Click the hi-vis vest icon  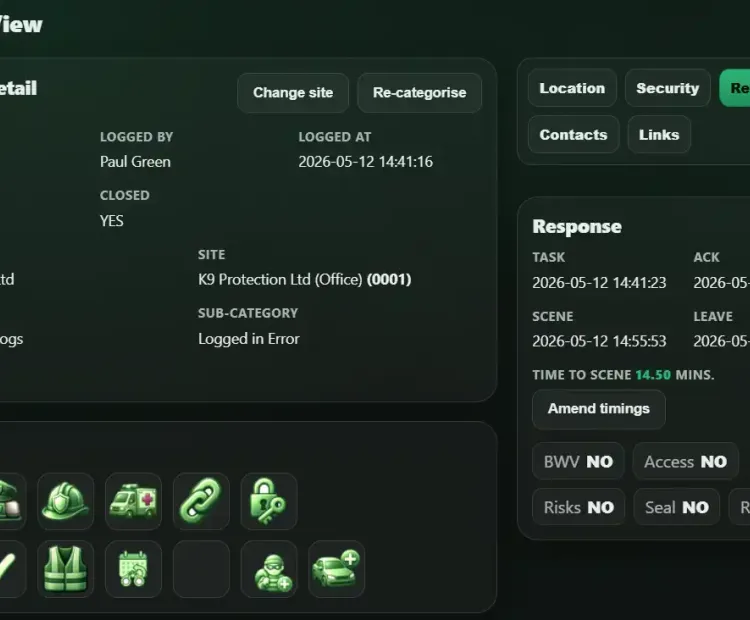click(66, 569)
